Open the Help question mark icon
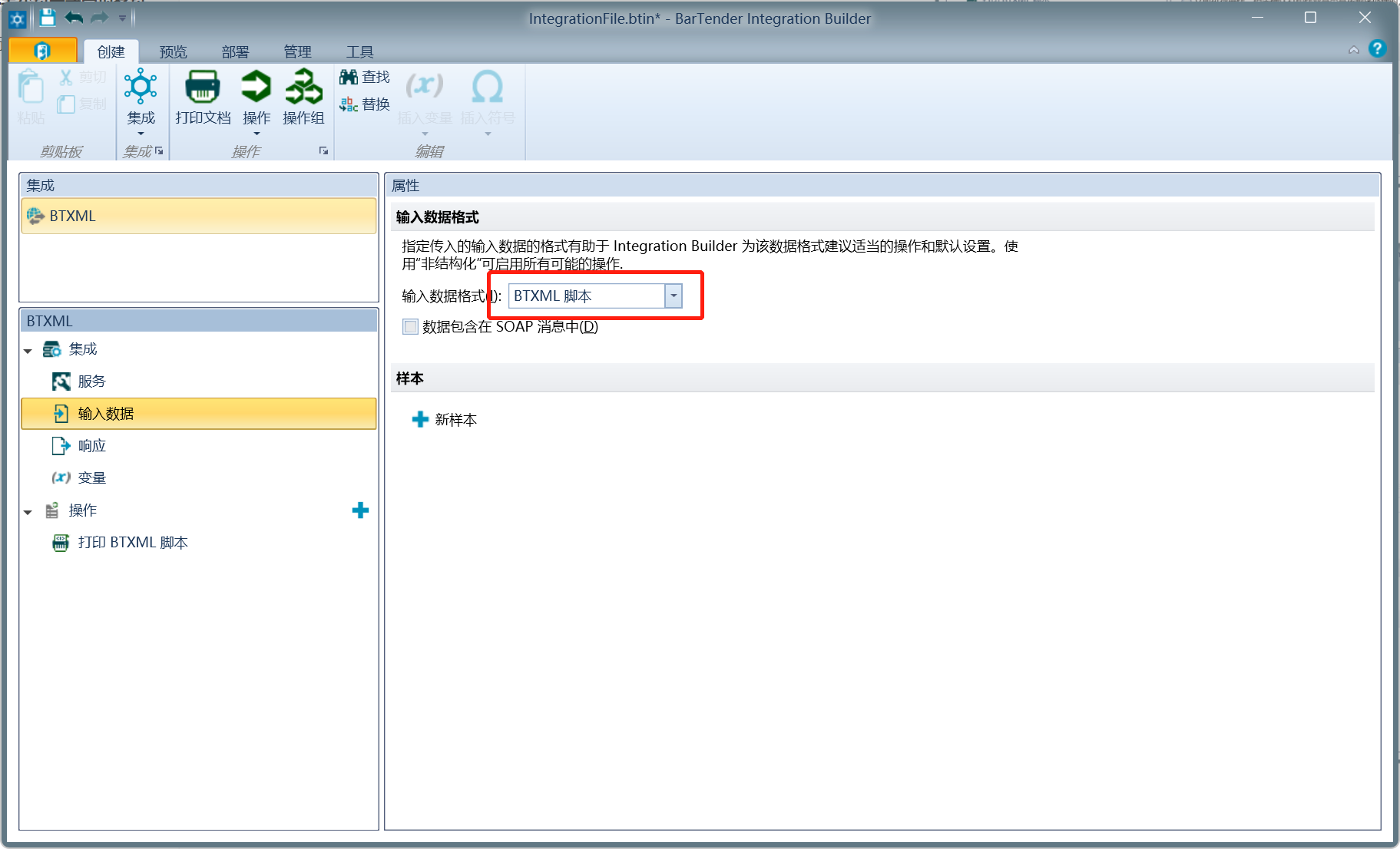 tap(1377, 49)
